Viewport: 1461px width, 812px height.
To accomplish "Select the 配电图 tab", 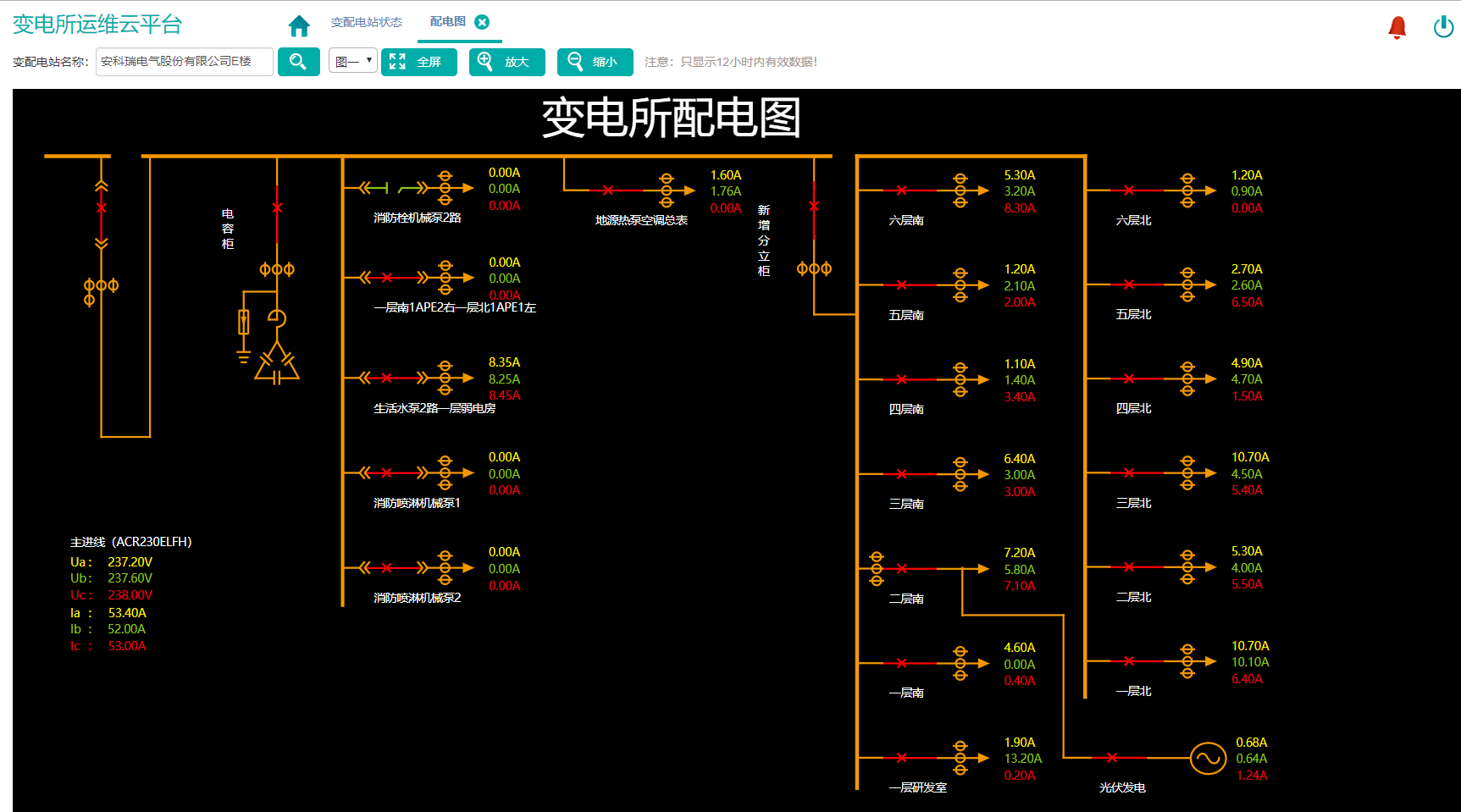I will coord(448,22).
